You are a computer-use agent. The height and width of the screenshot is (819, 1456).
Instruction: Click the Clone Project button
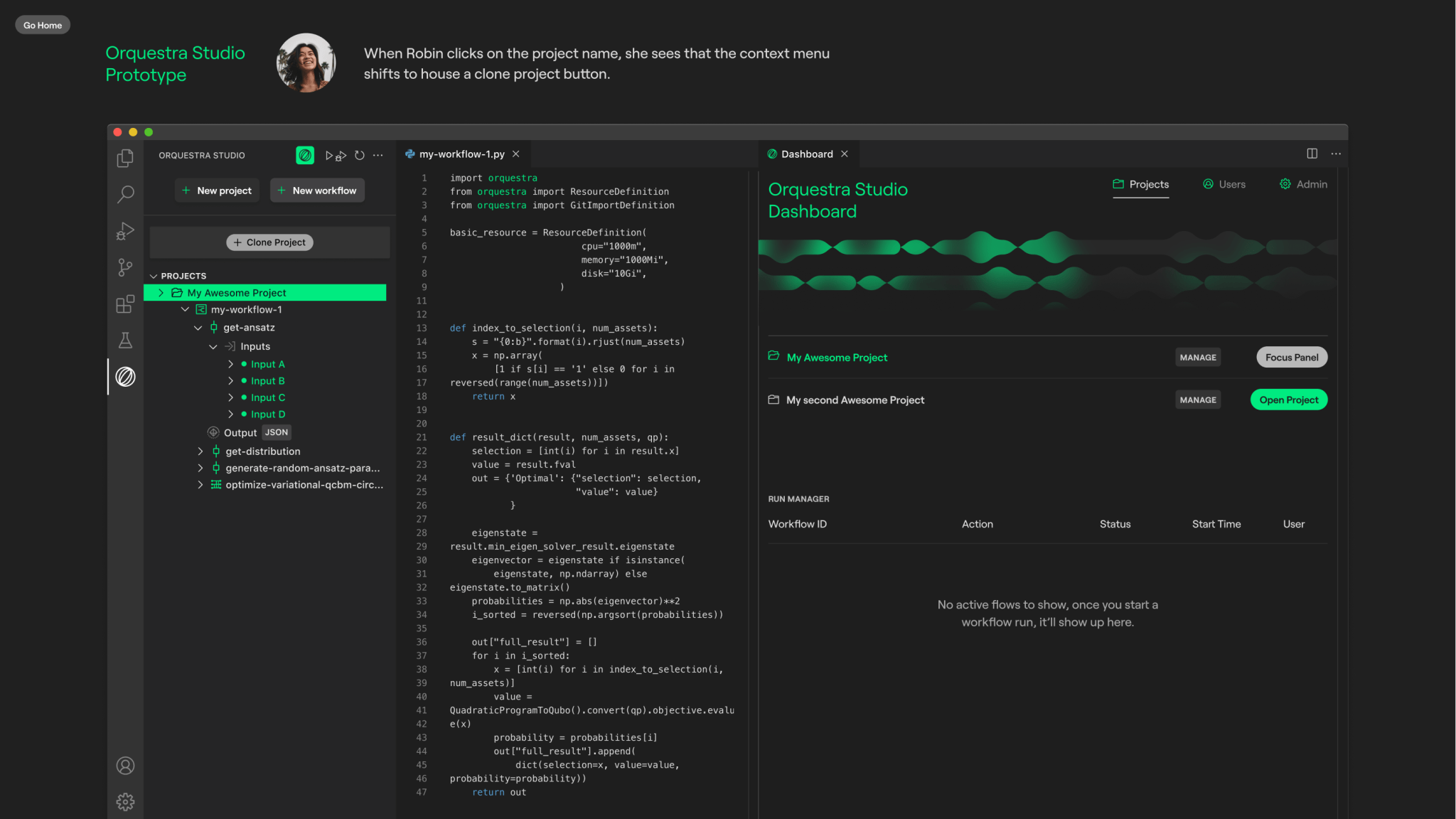point(269,242)
